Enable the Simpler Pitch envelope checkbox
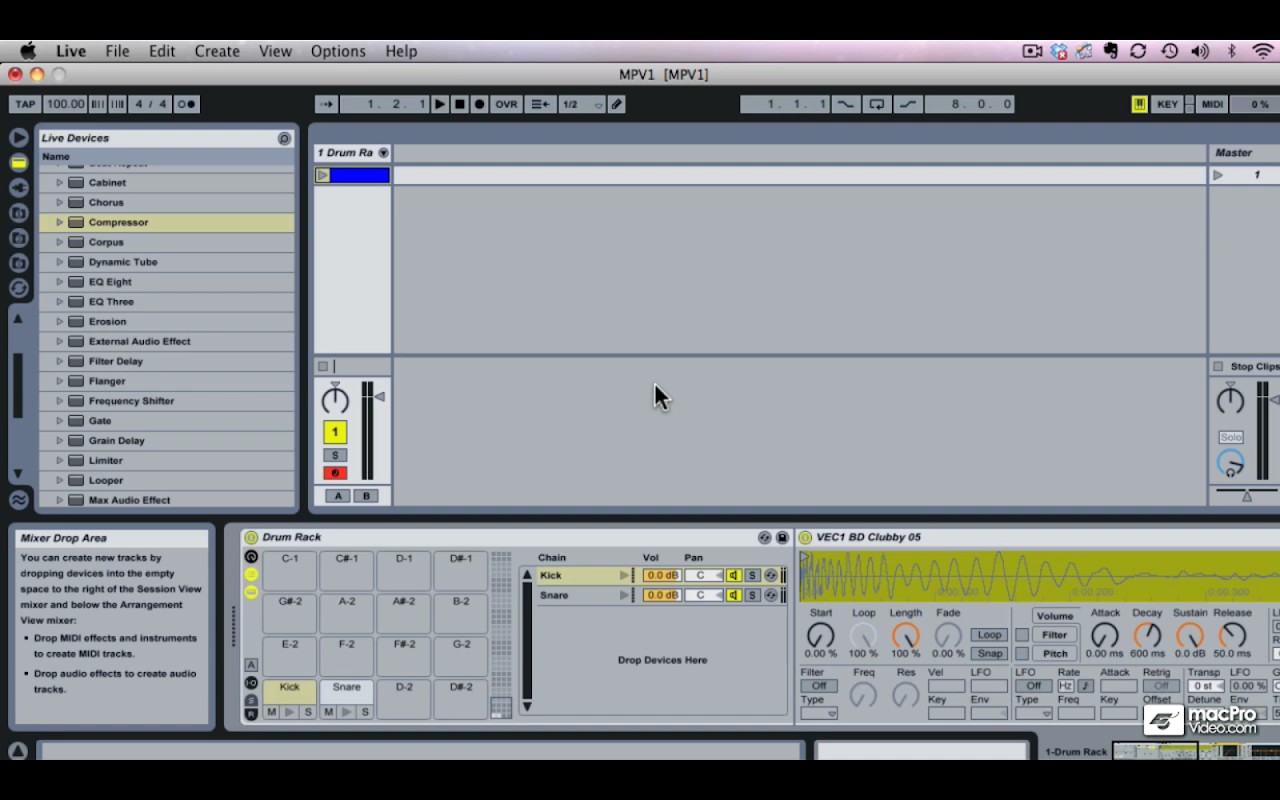This screenshot has width=1280, height=800. coord(1022,654)
